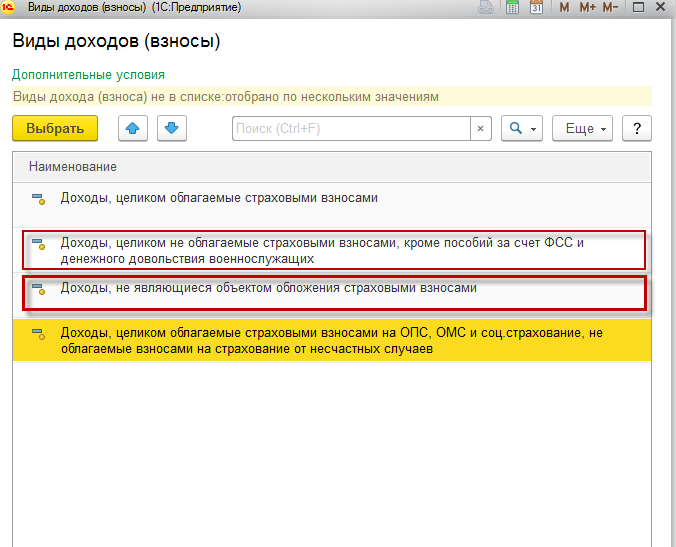Select row Доходы, не являющиеся объектом обложения
Viewport: 676px width, 547px height.
334,294
